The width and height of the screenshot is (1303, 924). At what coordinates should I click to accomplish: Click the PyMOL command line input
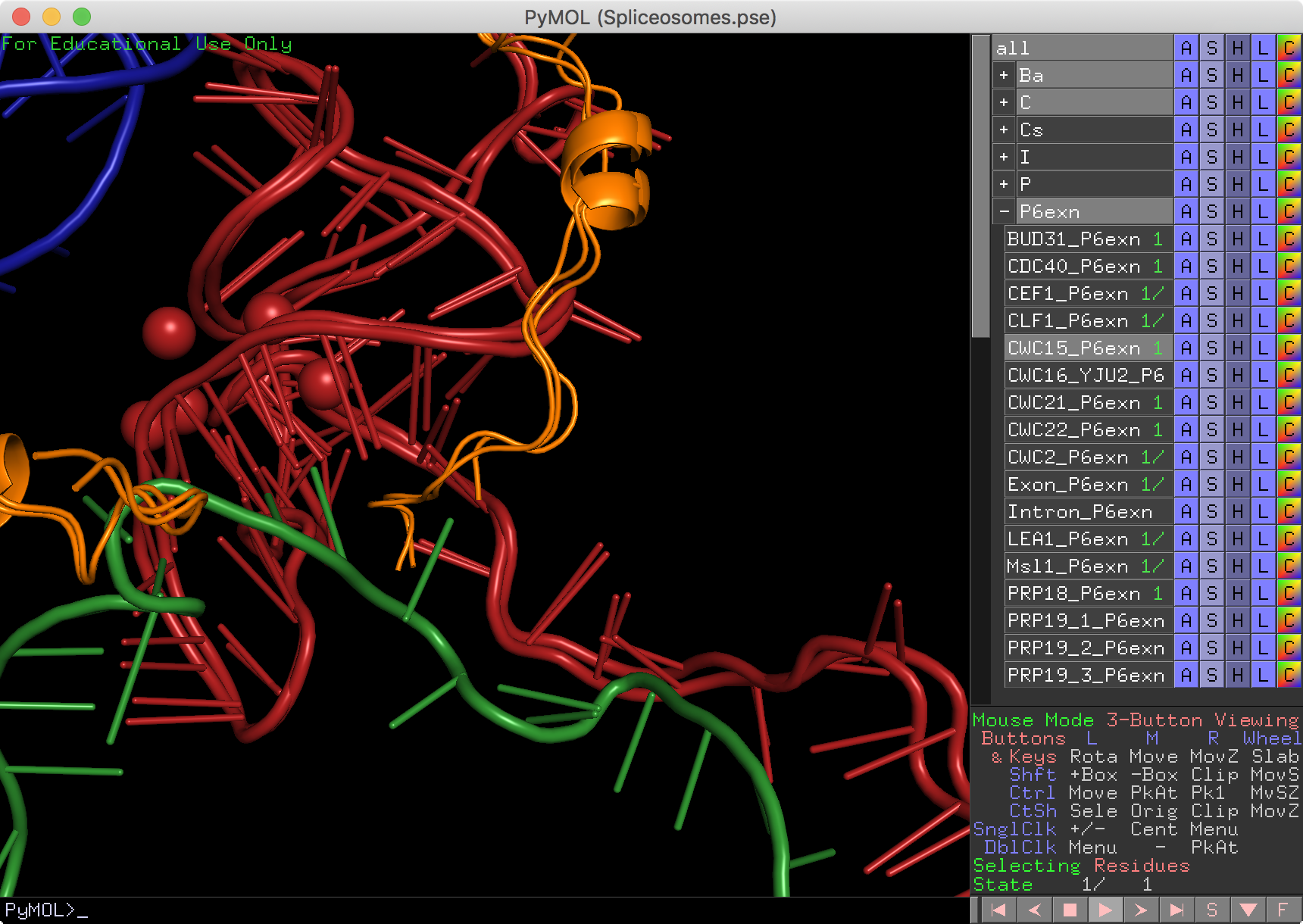pyautogui.click(x=485, y=910)
